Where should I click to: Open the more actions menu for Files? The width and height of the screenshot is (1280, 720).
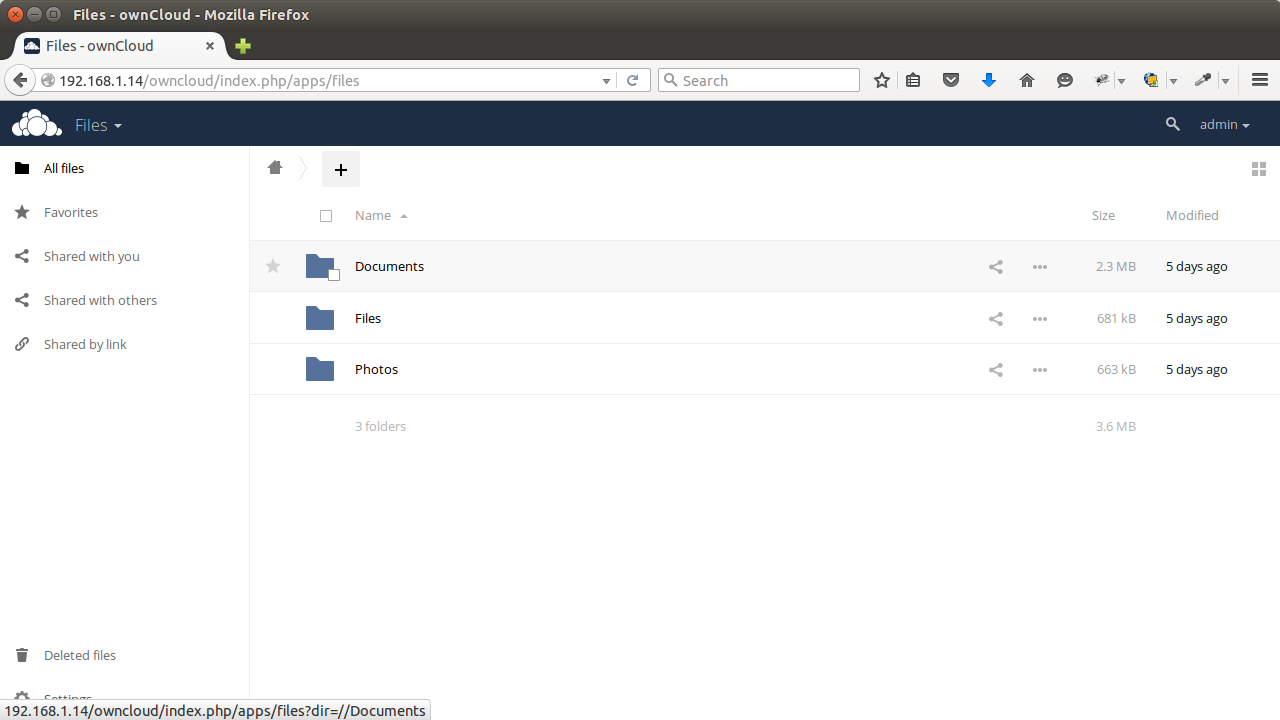coord(1039,318)
